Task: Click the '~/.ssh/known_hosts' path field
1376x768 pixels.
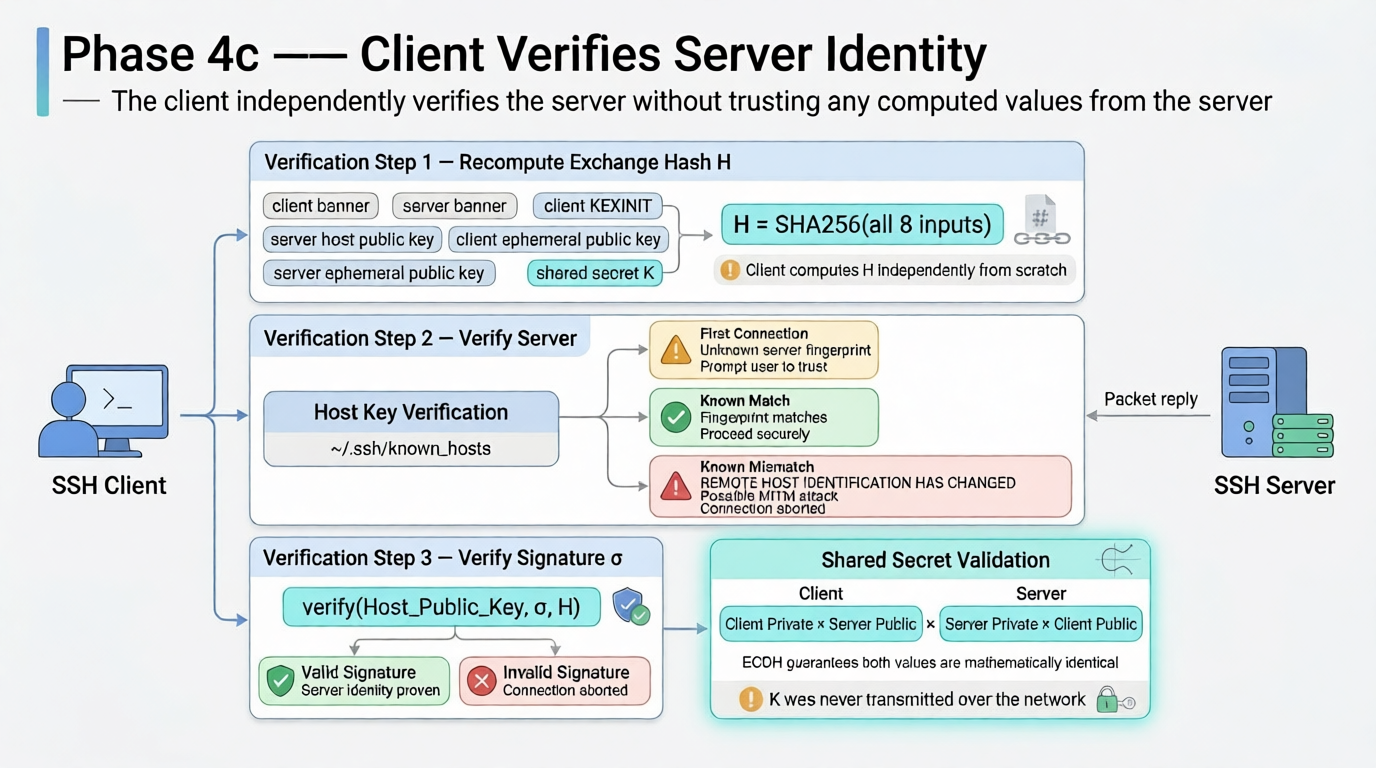Action: pos(411,449)
